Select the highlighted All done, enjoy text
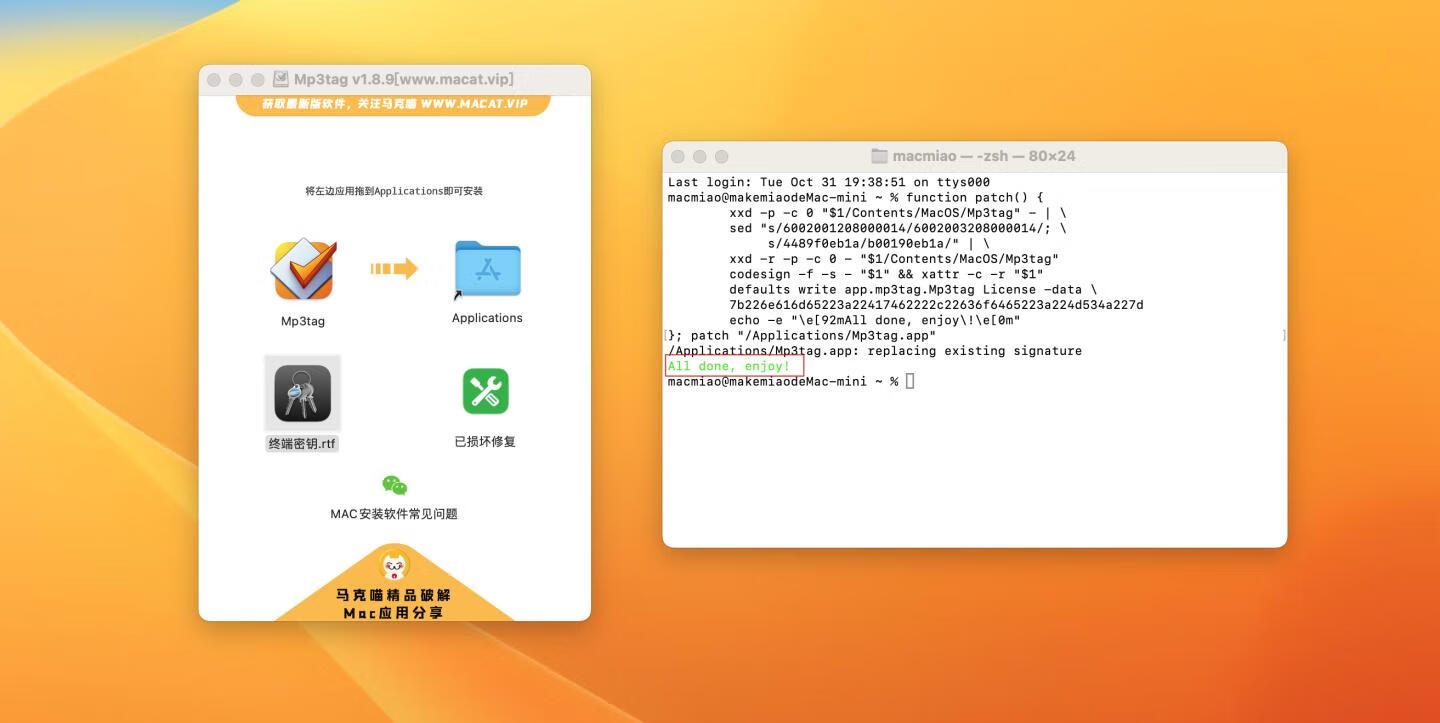Image resolution: width=1440 pixels, height=723 pixels. coord(733,365)
